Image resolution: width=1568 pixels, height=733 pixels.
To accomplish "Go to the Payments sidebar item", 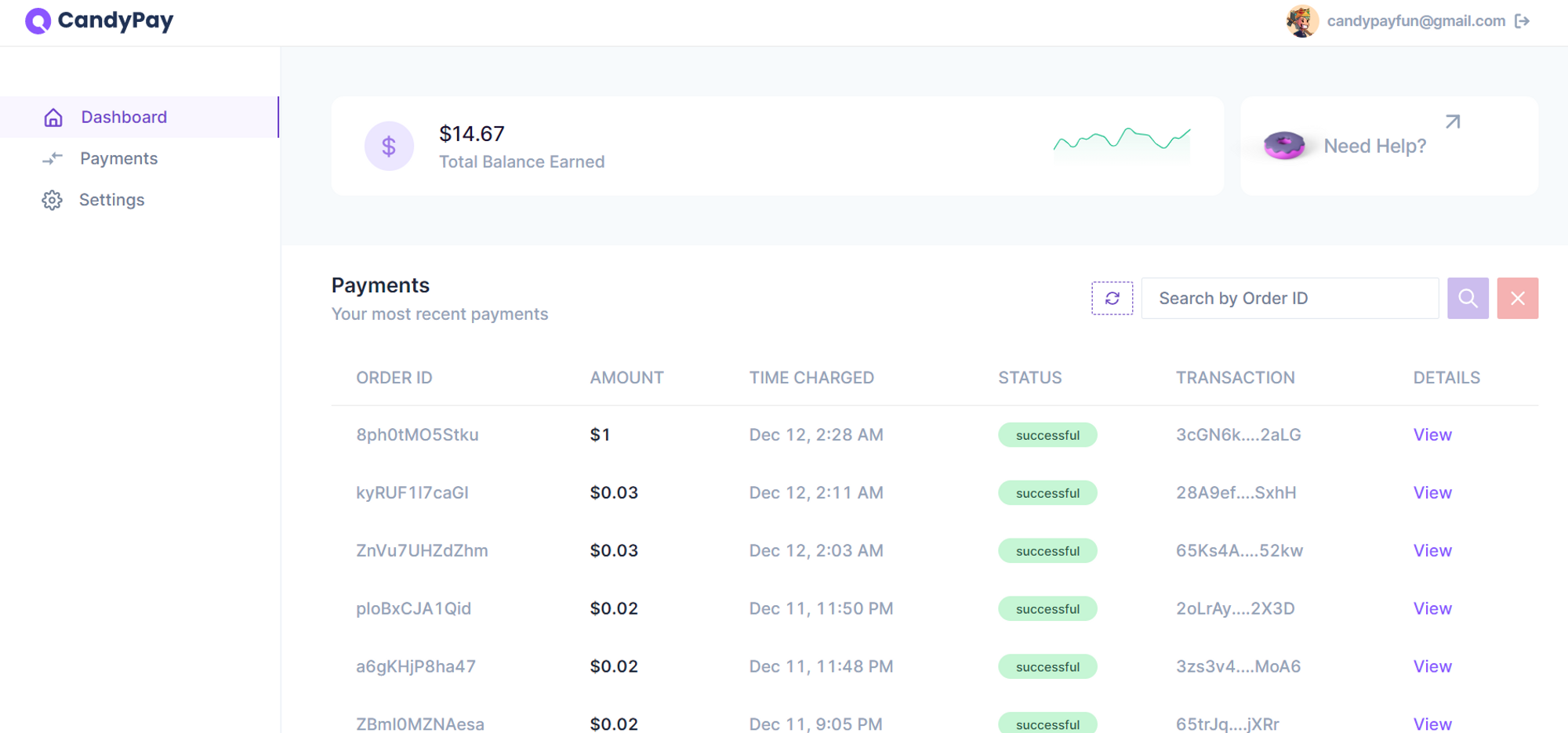I will [140, 158].
